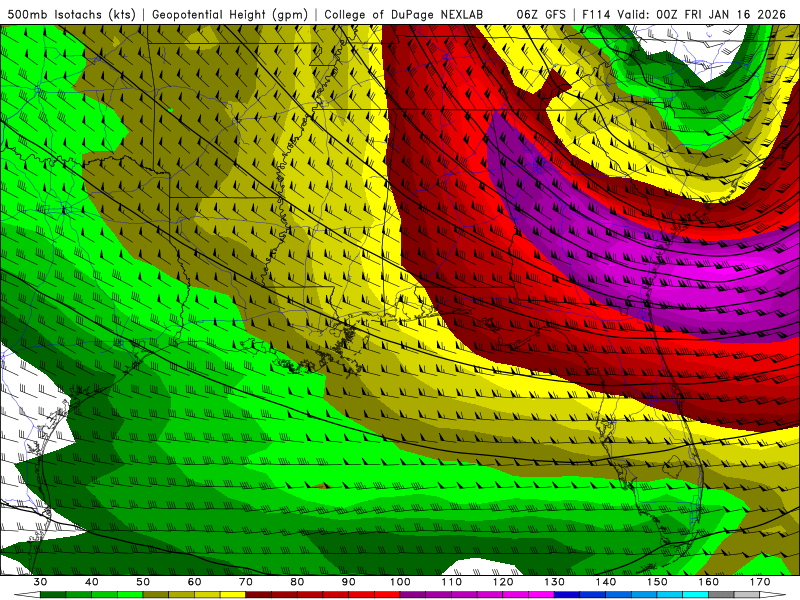Click the '80' legend label
Screen dimensions: 800x600
297,582
